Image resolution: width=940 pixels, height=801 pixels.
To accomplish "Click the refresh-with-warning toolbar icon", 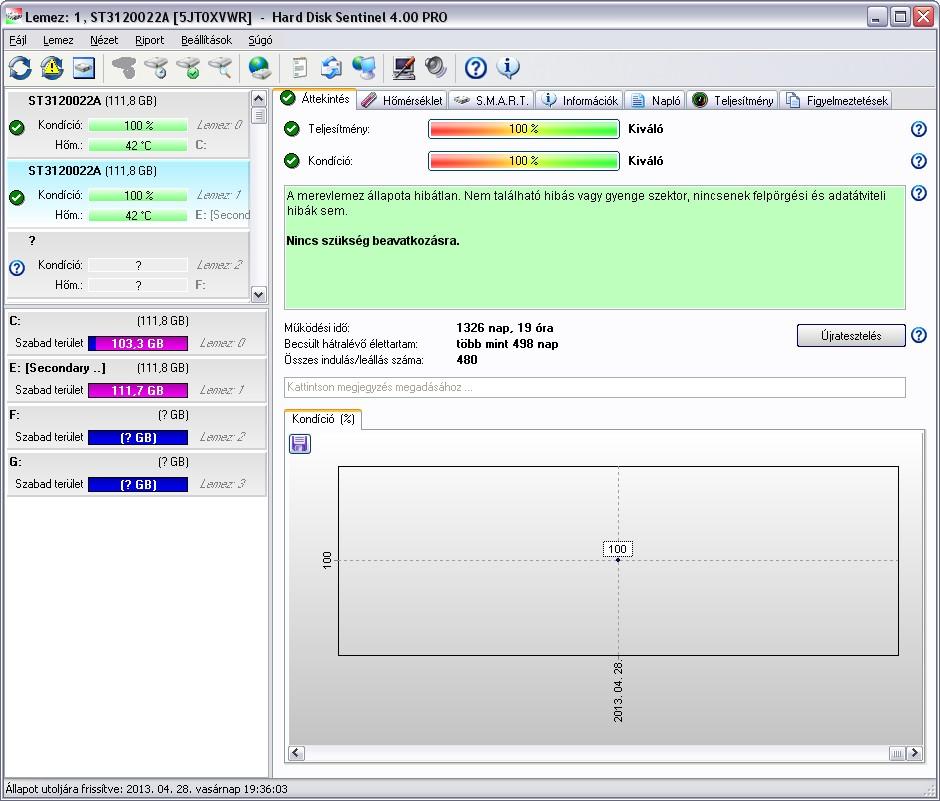I will click(x=52, y=68).
